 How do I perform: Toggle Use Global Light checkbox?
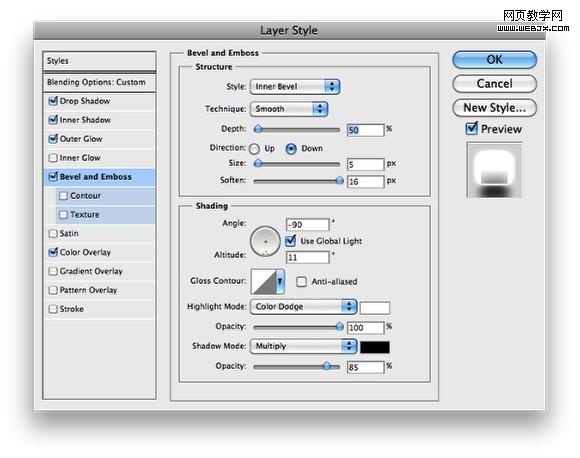pos(291,241)
